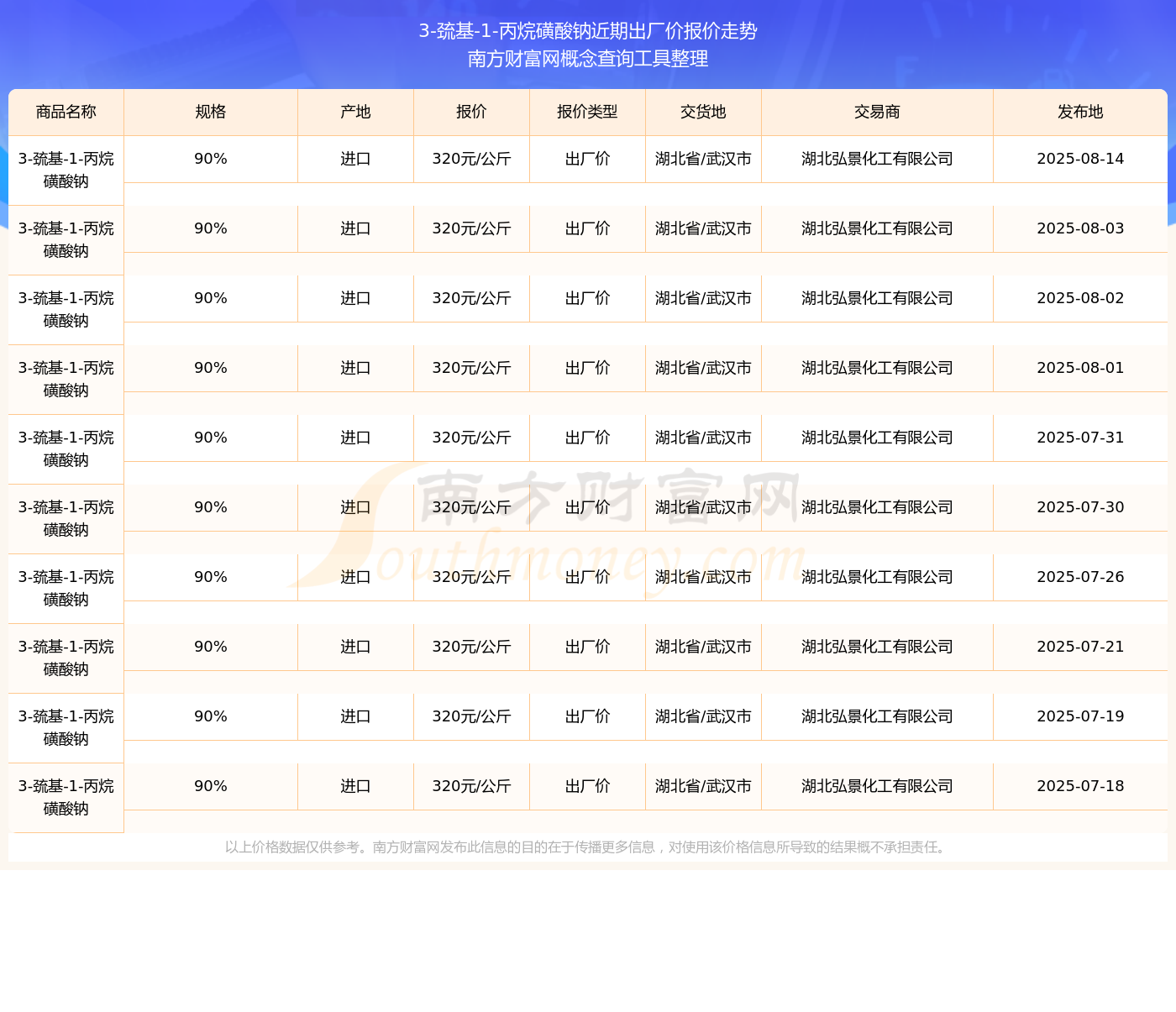Click the 报价 column header
Viewport: 1176px width, 1012px height.
(x=471, y=112)
